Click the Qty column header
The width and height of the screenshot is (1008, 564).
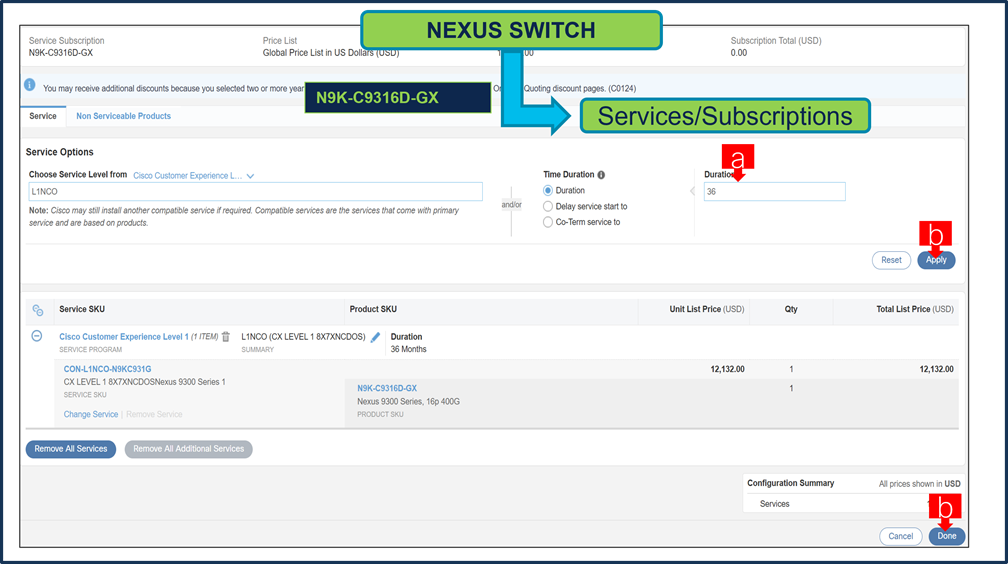[791, 309]
